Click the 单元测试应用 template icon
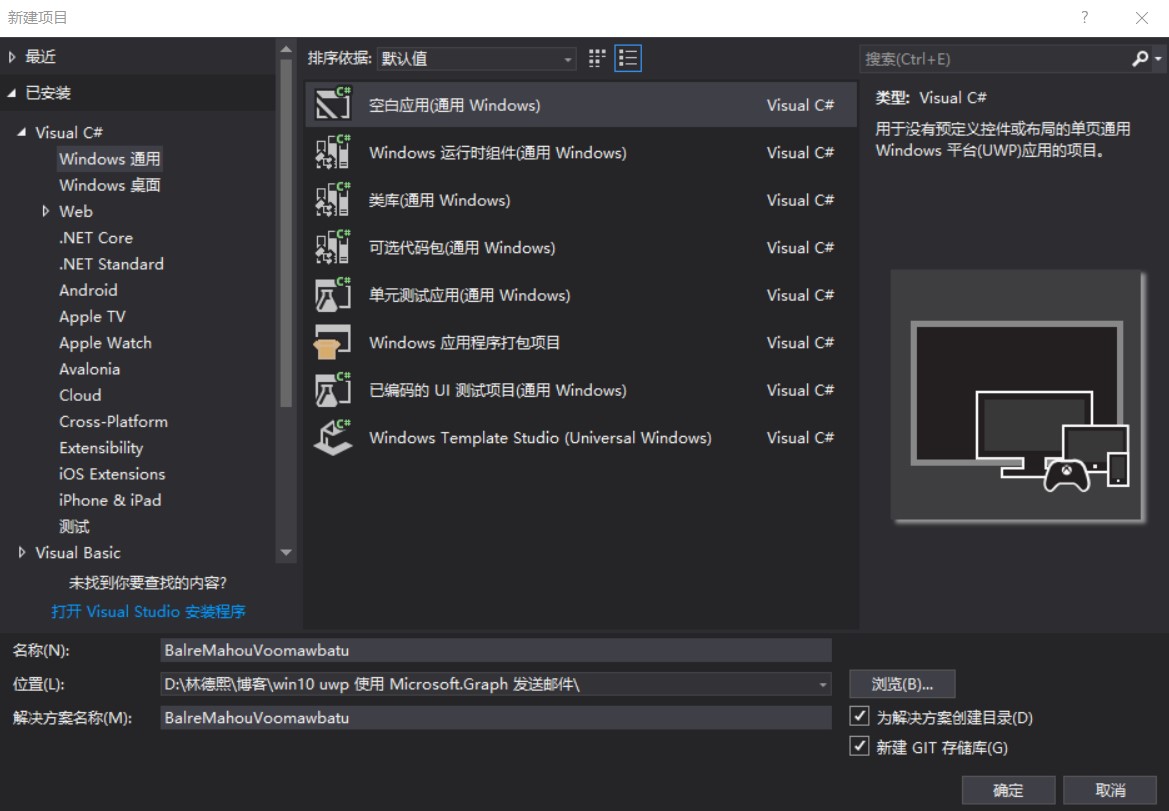The height and width of the screenshot is (811, 1169). pos(333,295)
